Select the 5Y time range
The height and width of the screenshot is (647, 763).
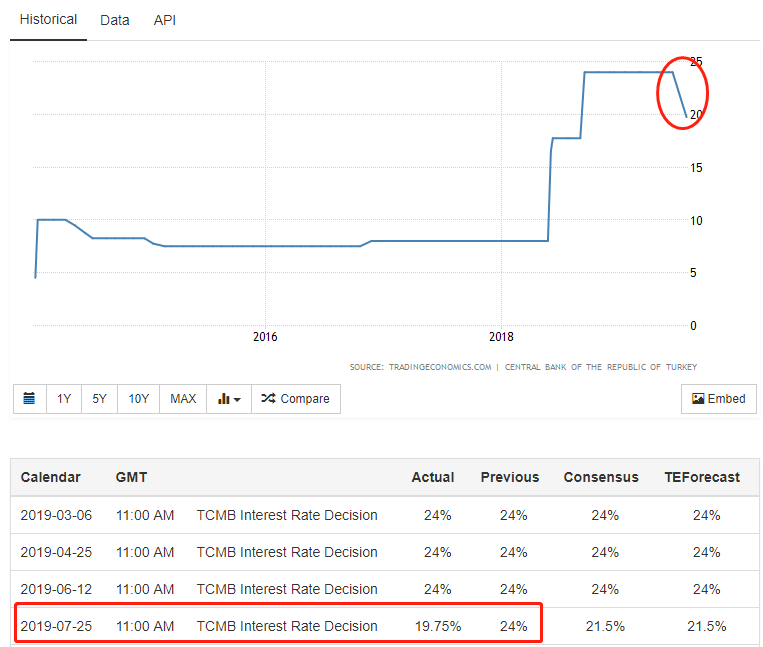100,399
